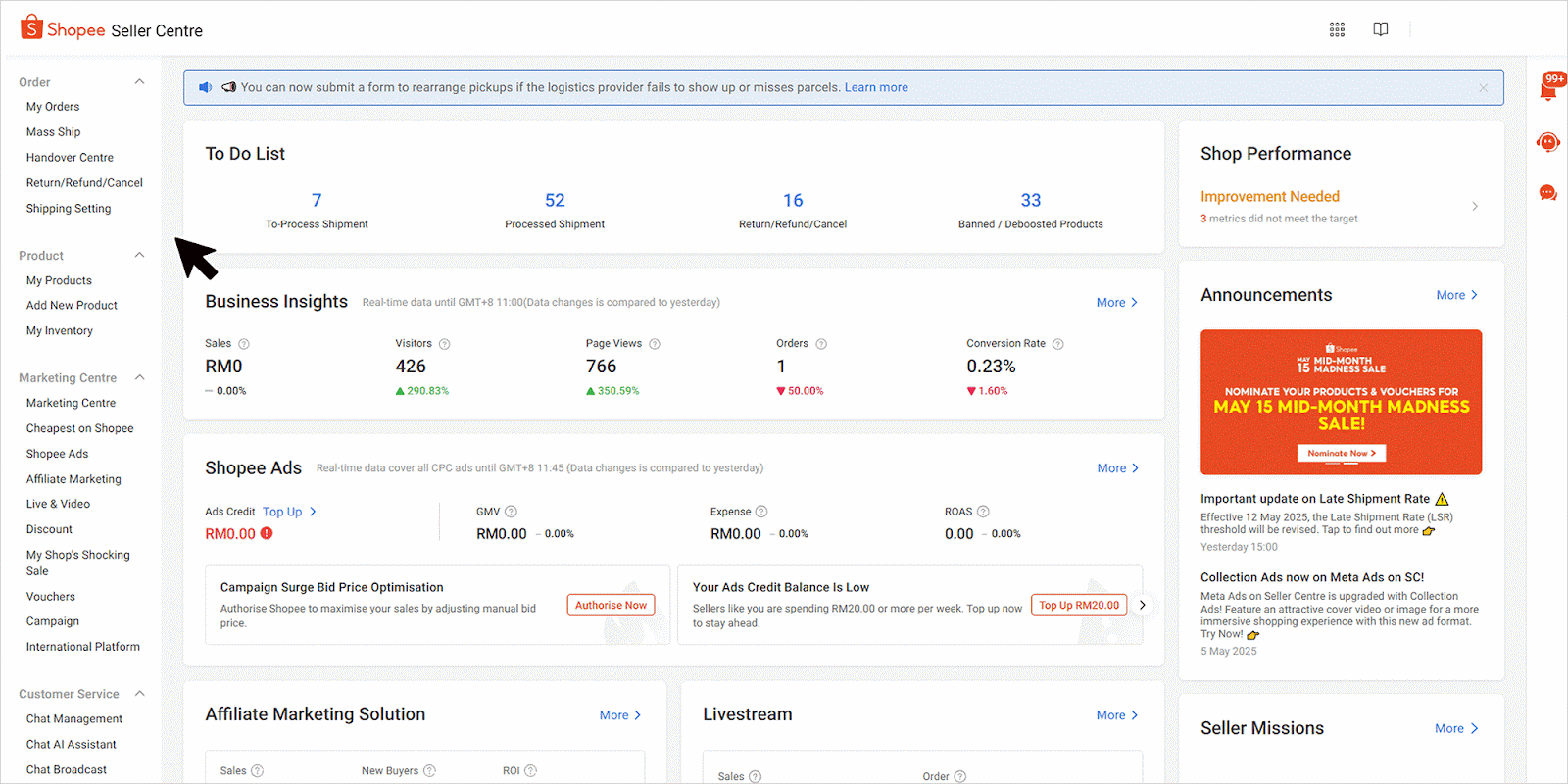The height and width of the screenshot is (784, 1568).
Task: Open My Orders in the sidebar
Action: coord(53,107)
